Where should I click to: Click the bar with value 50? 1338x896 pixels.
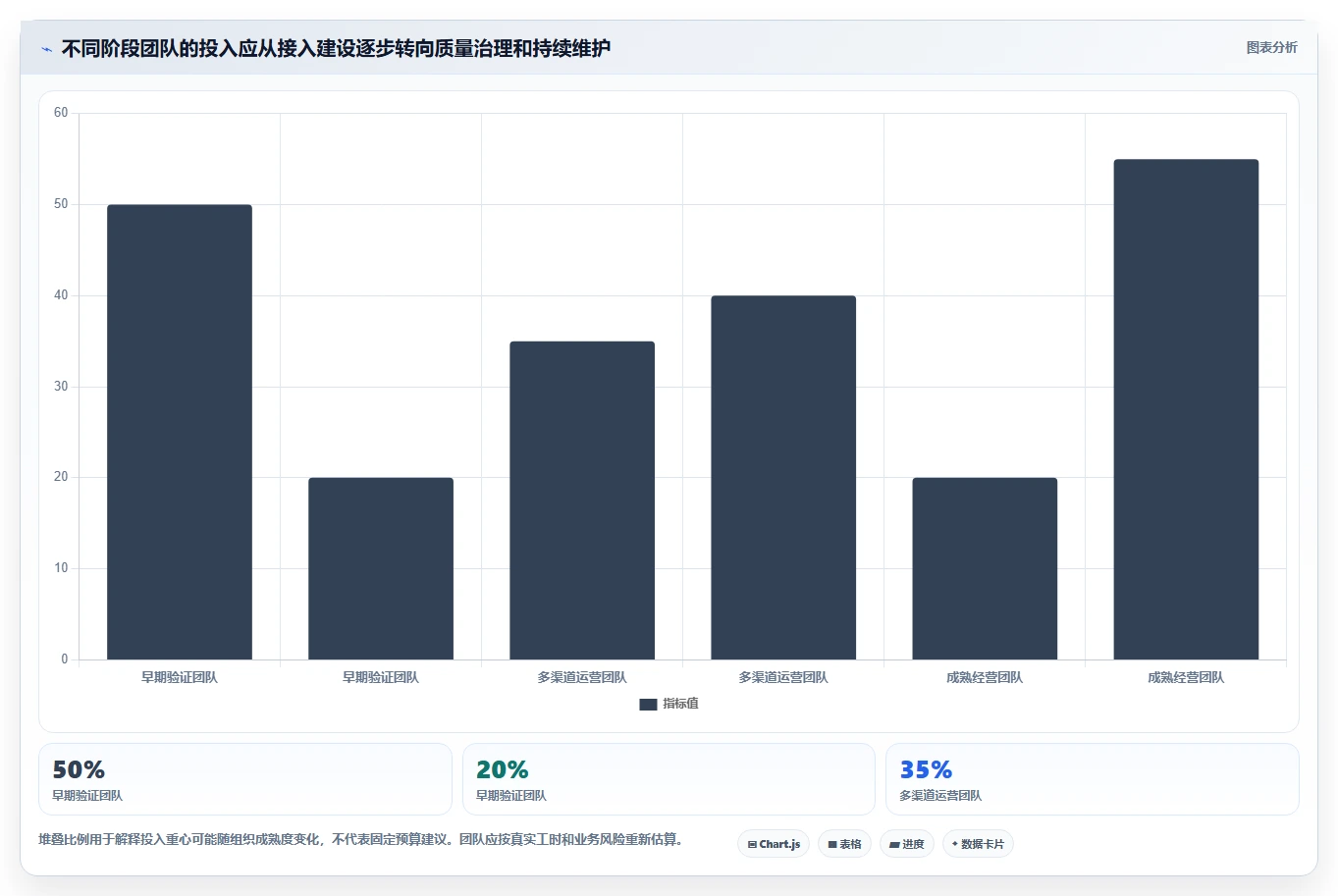(180, 432)
